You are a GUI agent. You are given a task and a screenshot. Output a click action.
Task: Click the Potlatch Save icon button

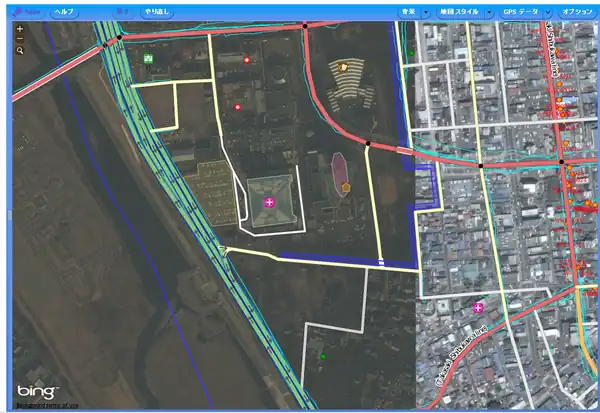coord(29,11)
